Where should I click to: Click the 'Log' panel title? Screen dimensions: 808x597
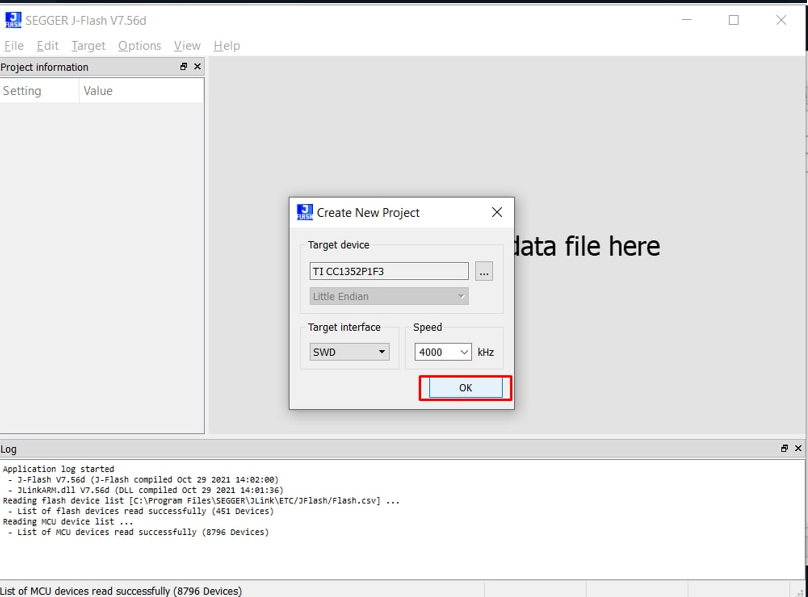click(x=8, y=449)
